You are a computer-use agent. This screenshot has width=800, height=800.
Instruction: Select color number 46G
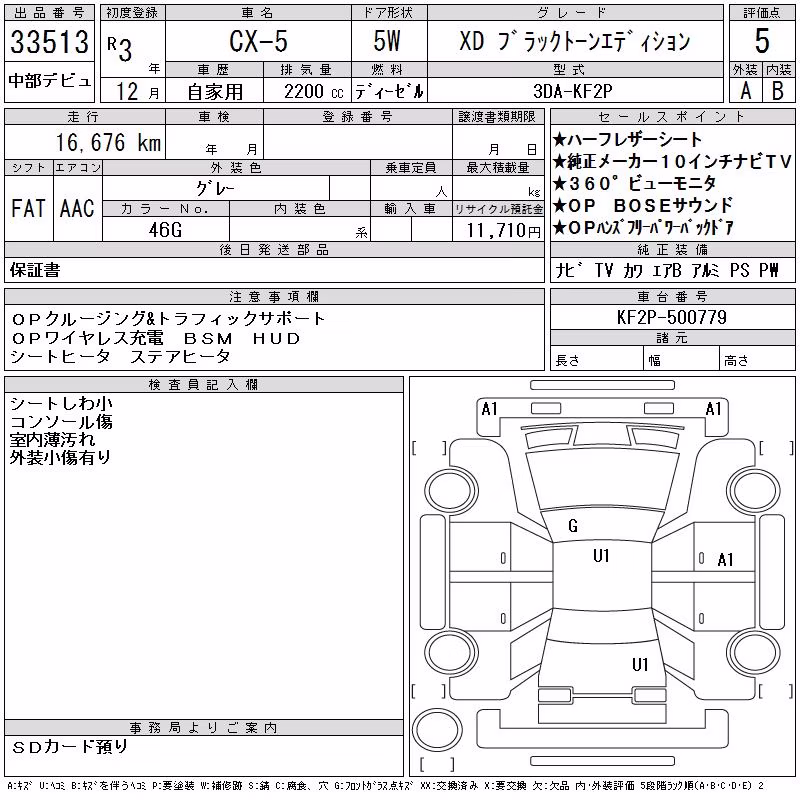[x=165, y=230]
